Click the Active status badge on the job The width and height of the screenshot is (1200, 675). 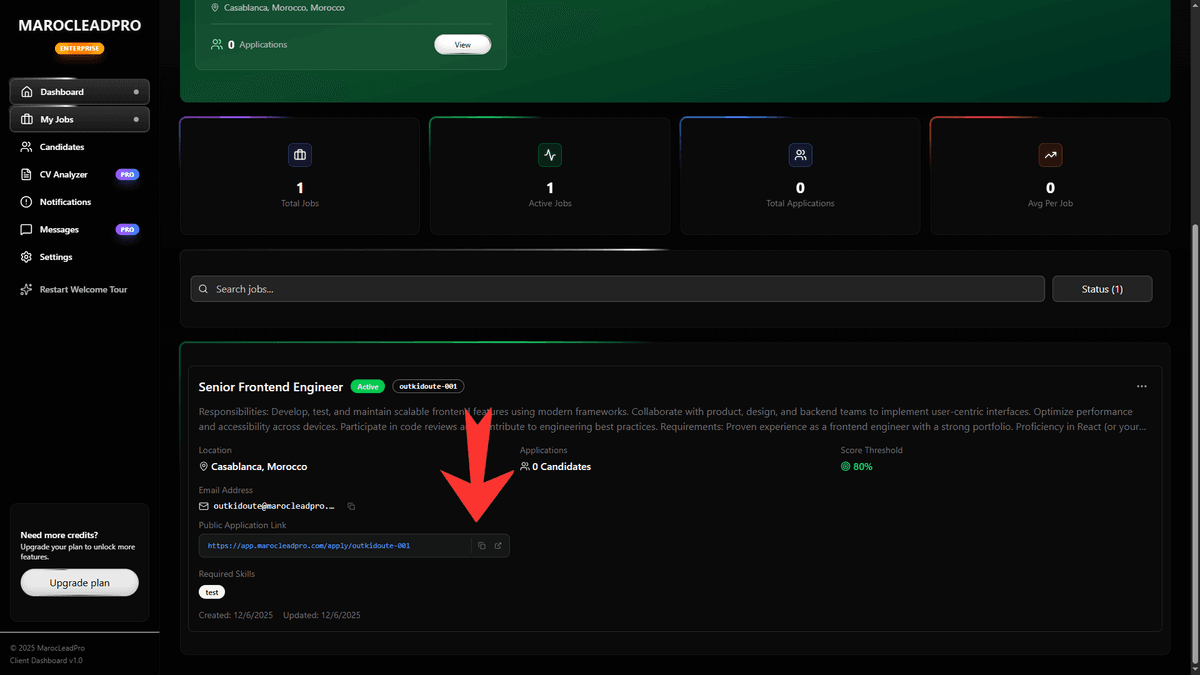(x=367, y=386)
